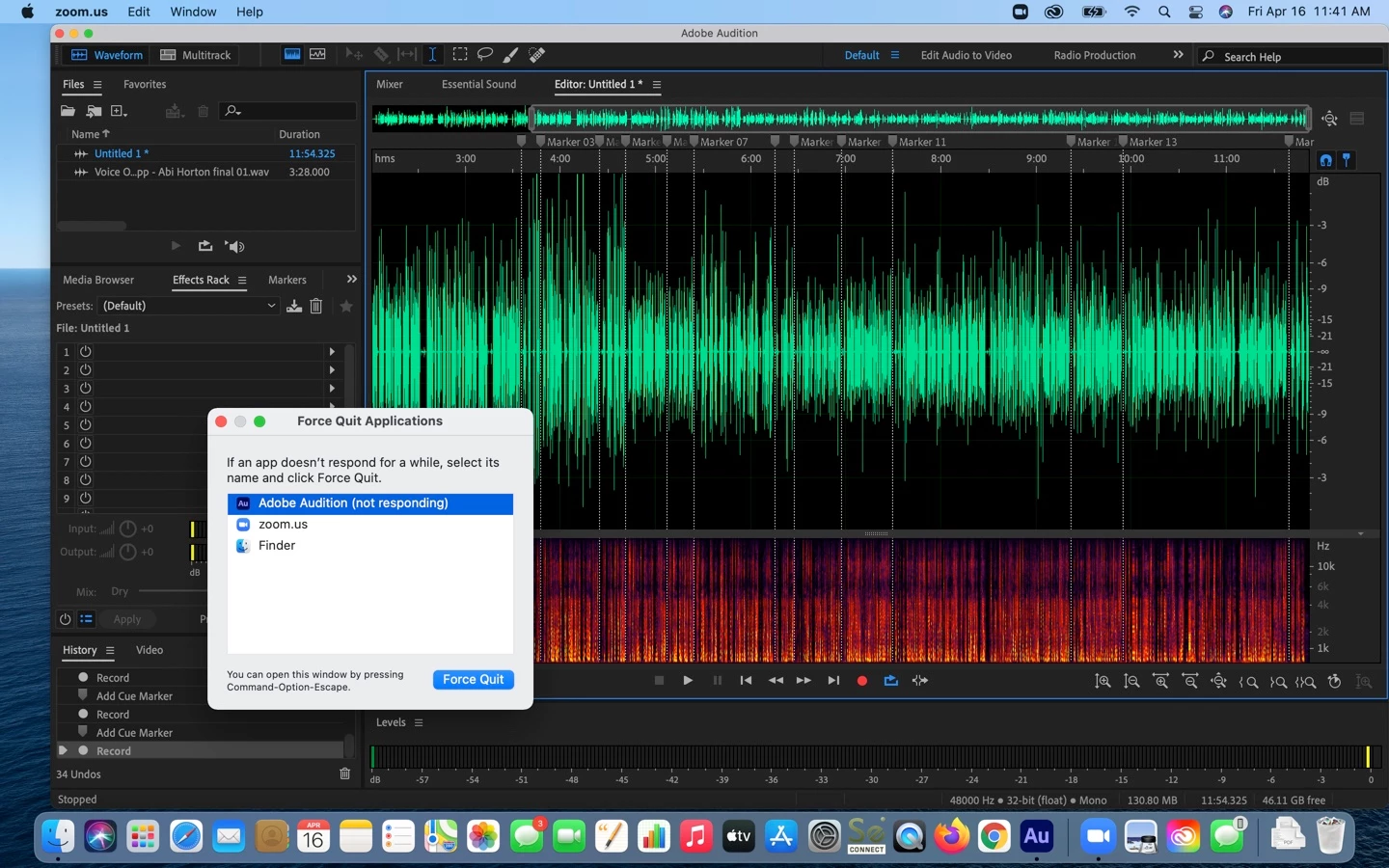Show the spectral pitch display
Screen dimensions: 1389x868
click(x=317, y=55)
